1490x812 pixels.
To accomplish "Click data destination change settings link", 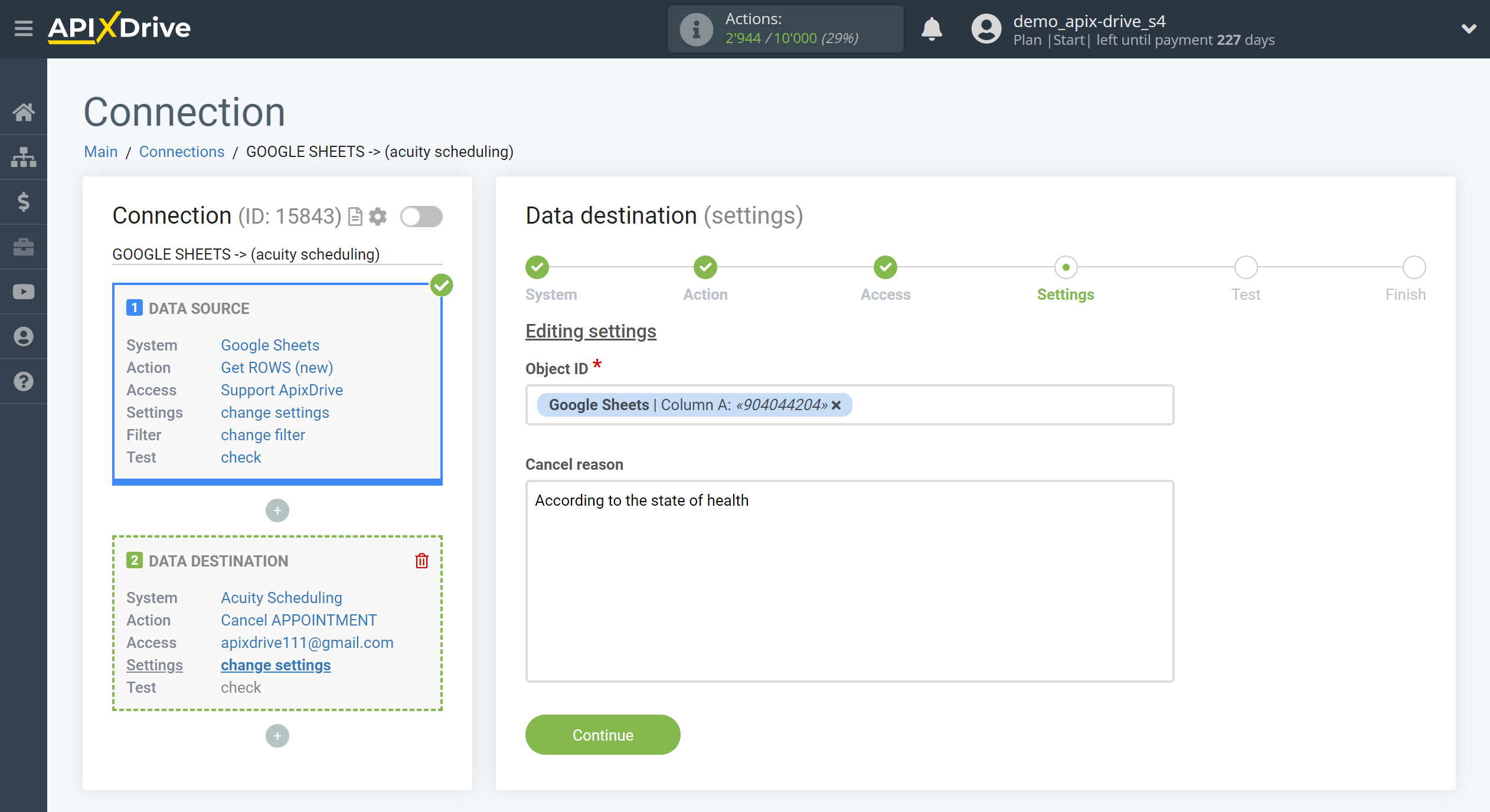I will [x=276, y=665].
